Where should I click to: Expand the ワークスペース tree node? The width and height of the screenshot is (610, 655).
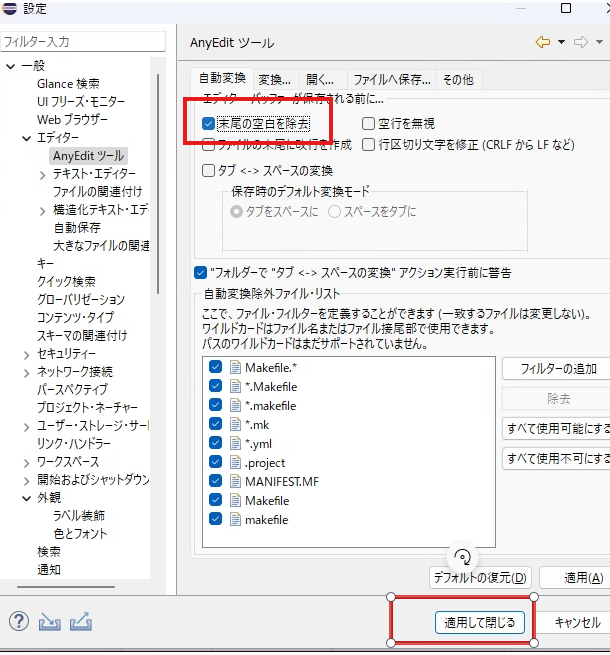(27, 463)
